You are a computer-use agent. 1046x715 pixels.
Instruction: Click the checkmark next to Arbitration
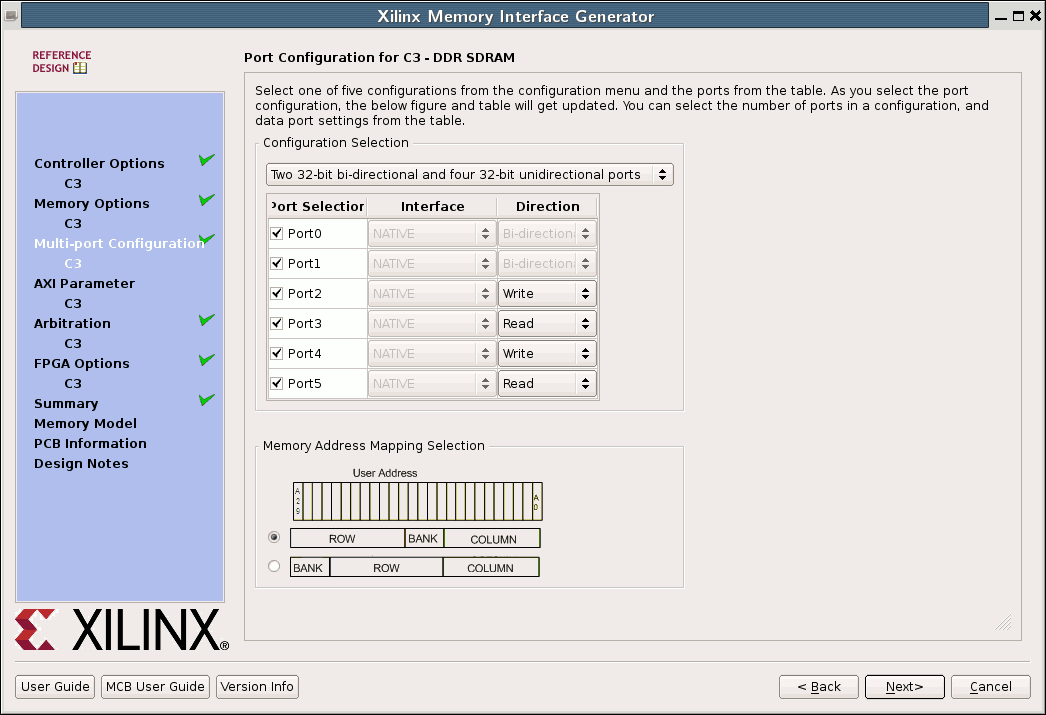206,318
